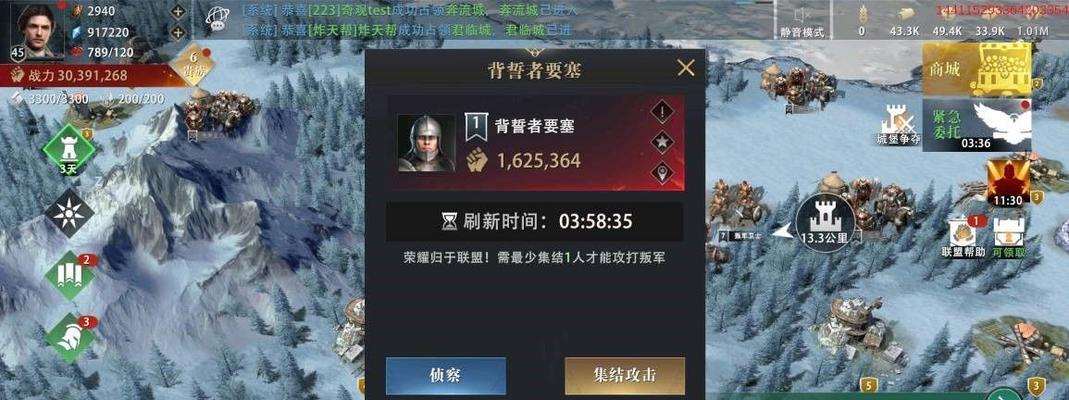Viewport: 1069px width, 400px height.
Task: Add more gold with plus icon
Action: pos(178,12)
